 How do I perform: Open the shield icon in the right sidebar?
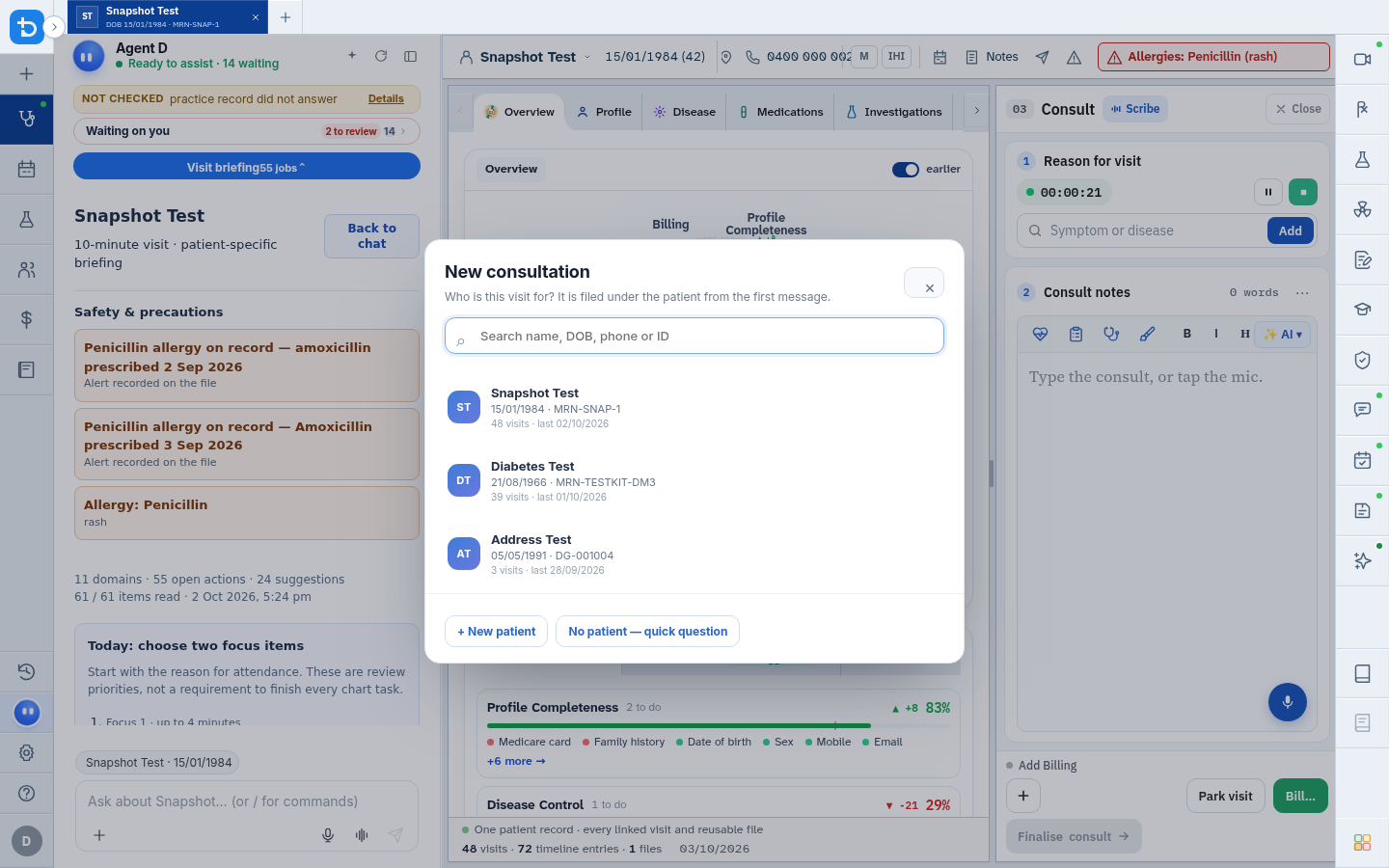click(x=1362, y=360)
